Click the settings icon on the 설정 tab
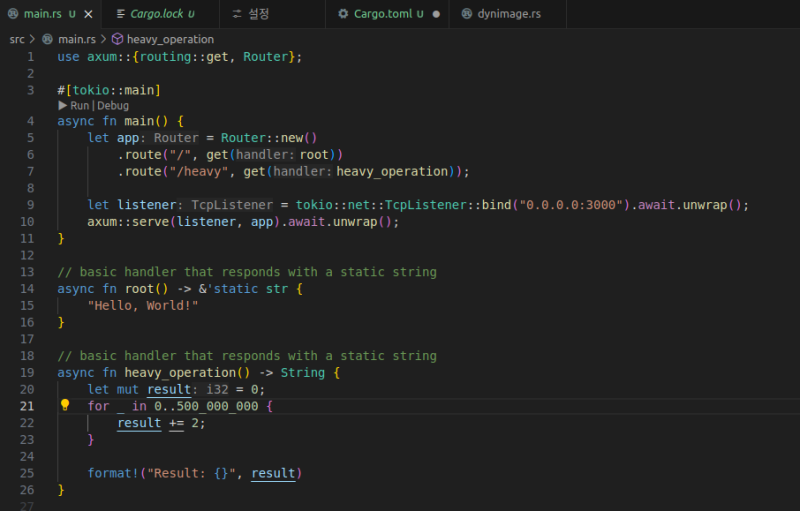This screenshot has height=511, width=800. tap(237, 14)
